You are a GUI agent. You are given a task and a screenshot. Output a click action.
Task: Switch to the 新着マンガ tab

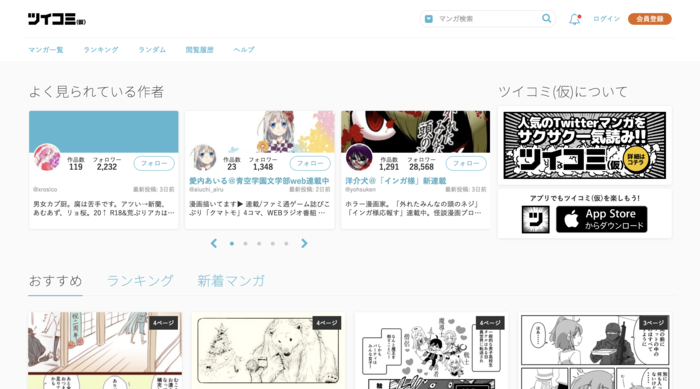(231, 281)
